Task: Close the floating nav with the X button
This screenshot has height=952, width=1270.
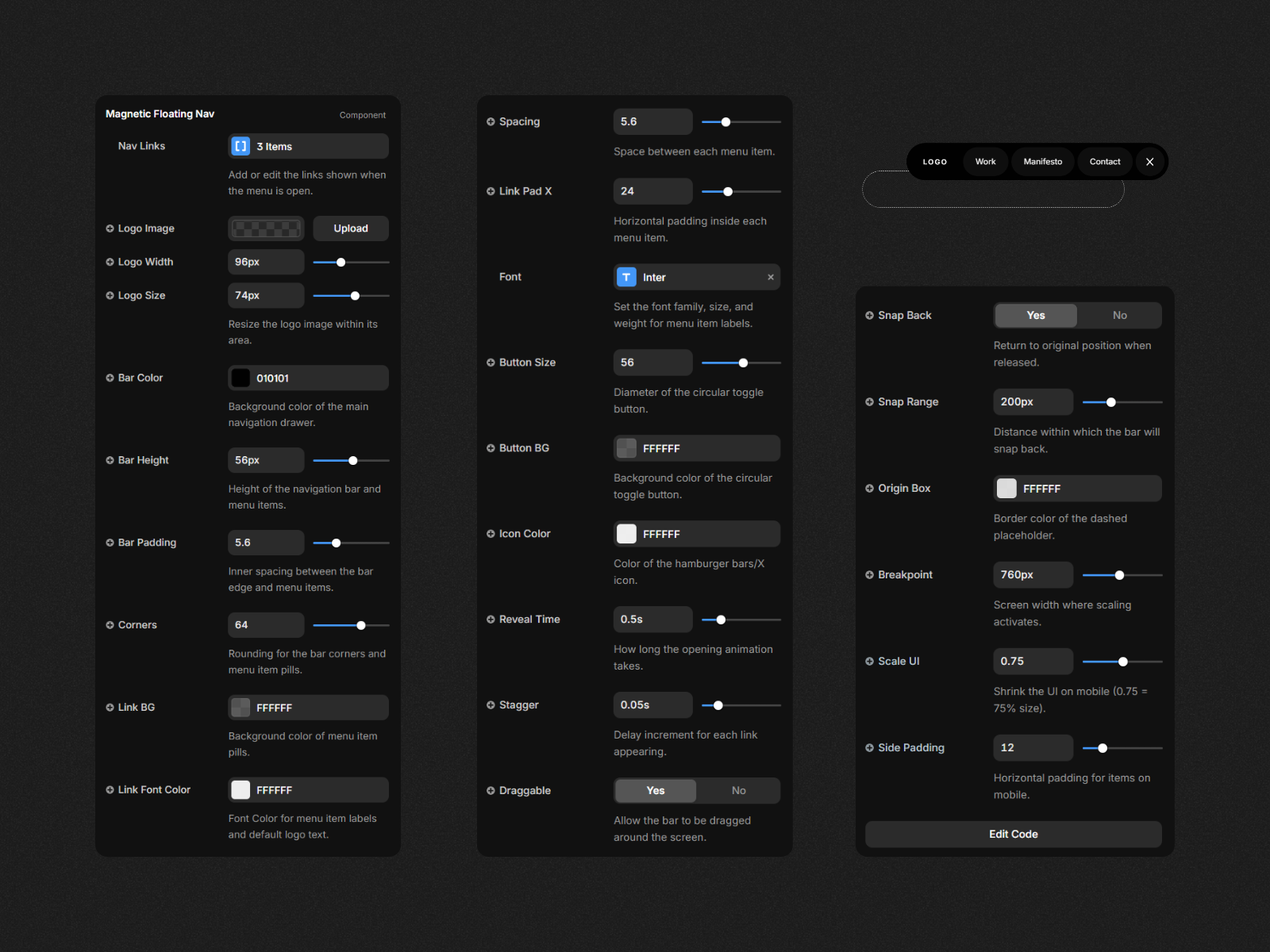Action: pyautogui.click(x=1149, y=162)
